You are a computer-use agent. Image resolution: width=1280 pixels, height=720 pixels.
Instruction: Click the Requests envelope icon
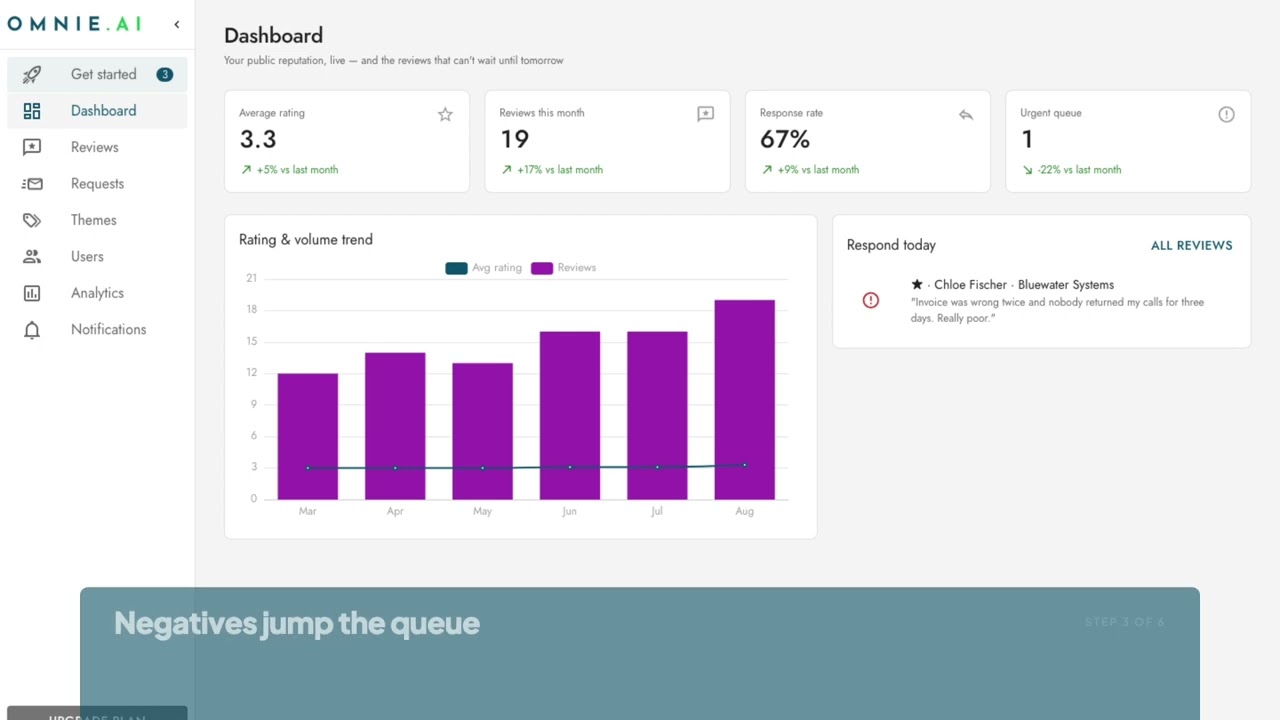[32, 184]
